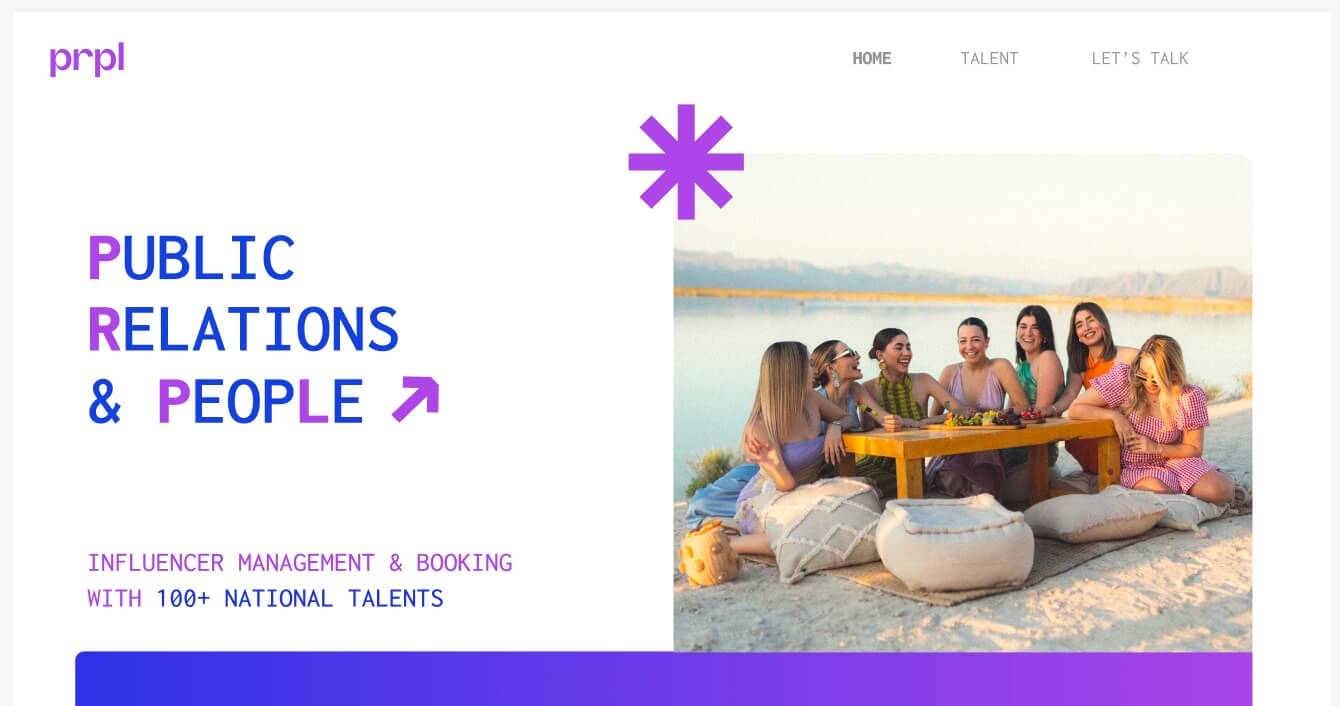Viewport: 1340px width, 706px height.
Task: Click the blue-purple gradient banner
Action: (x=663, y=679)
